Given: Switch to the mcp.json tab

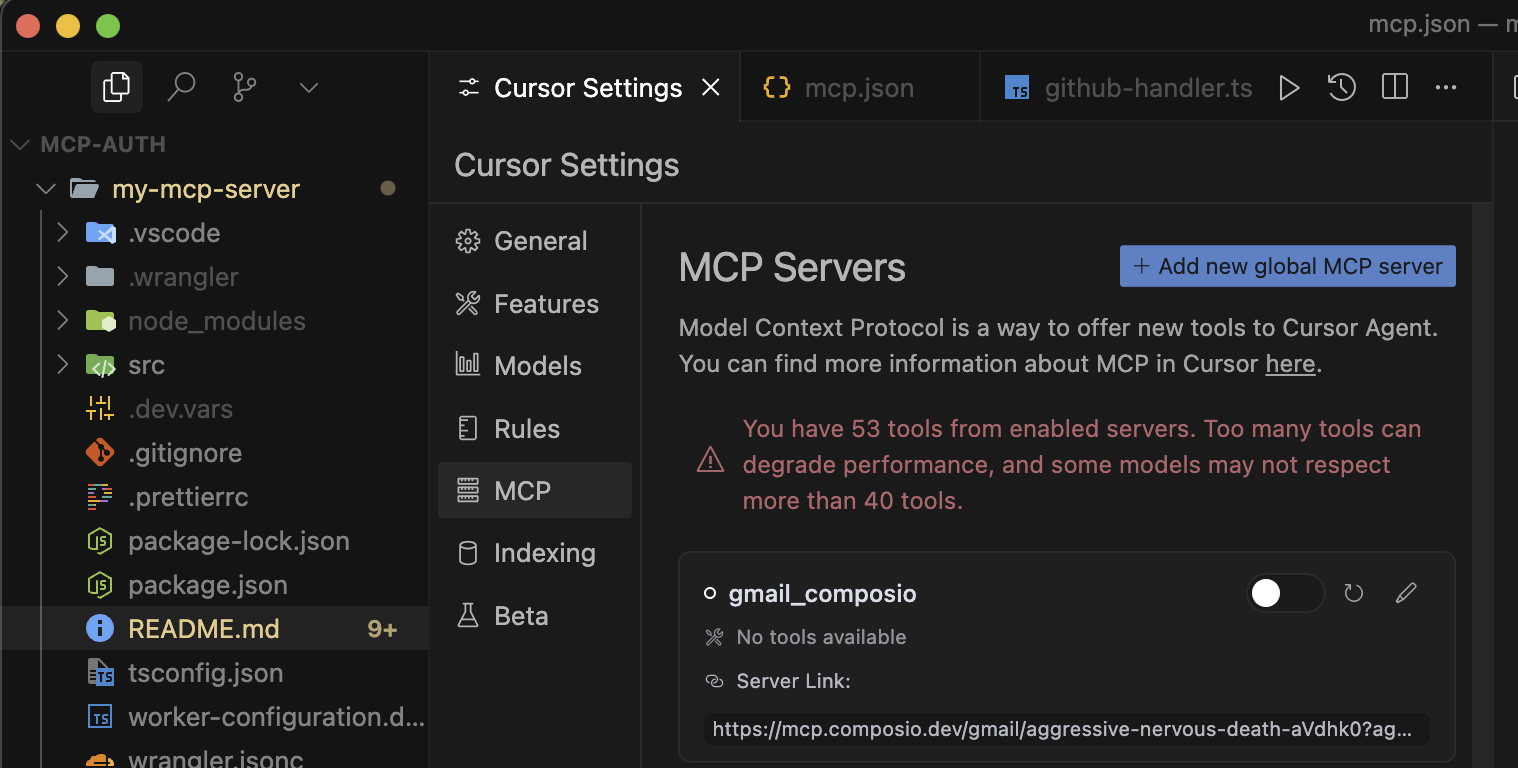Looking at the screenshot, I should (x=858, y=88).
